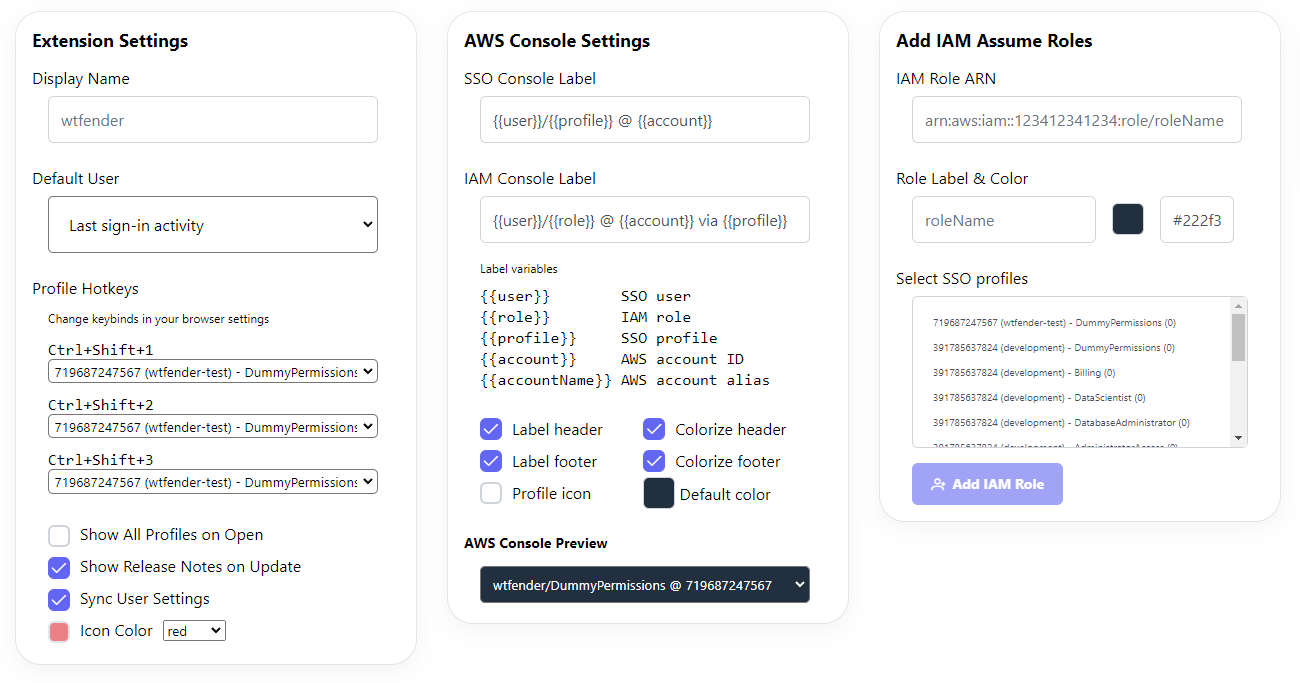The height and width of the screenshot is (683, 1300).
Task: Click the {{accountName}} label variable
Action: (546, 380)
